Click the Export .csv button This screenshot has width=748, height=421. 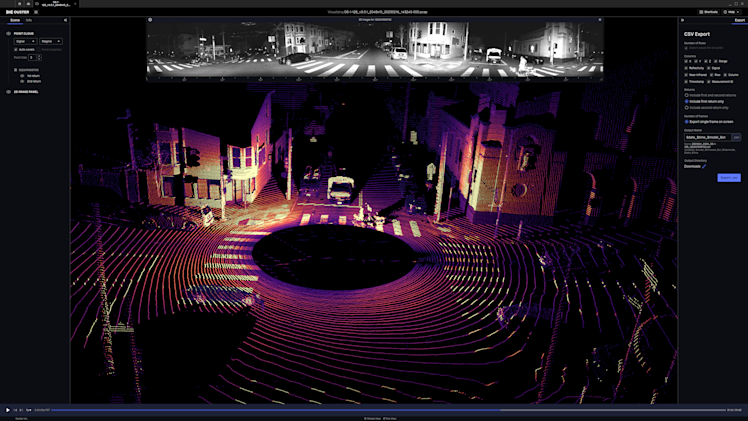tap(729, 177)
